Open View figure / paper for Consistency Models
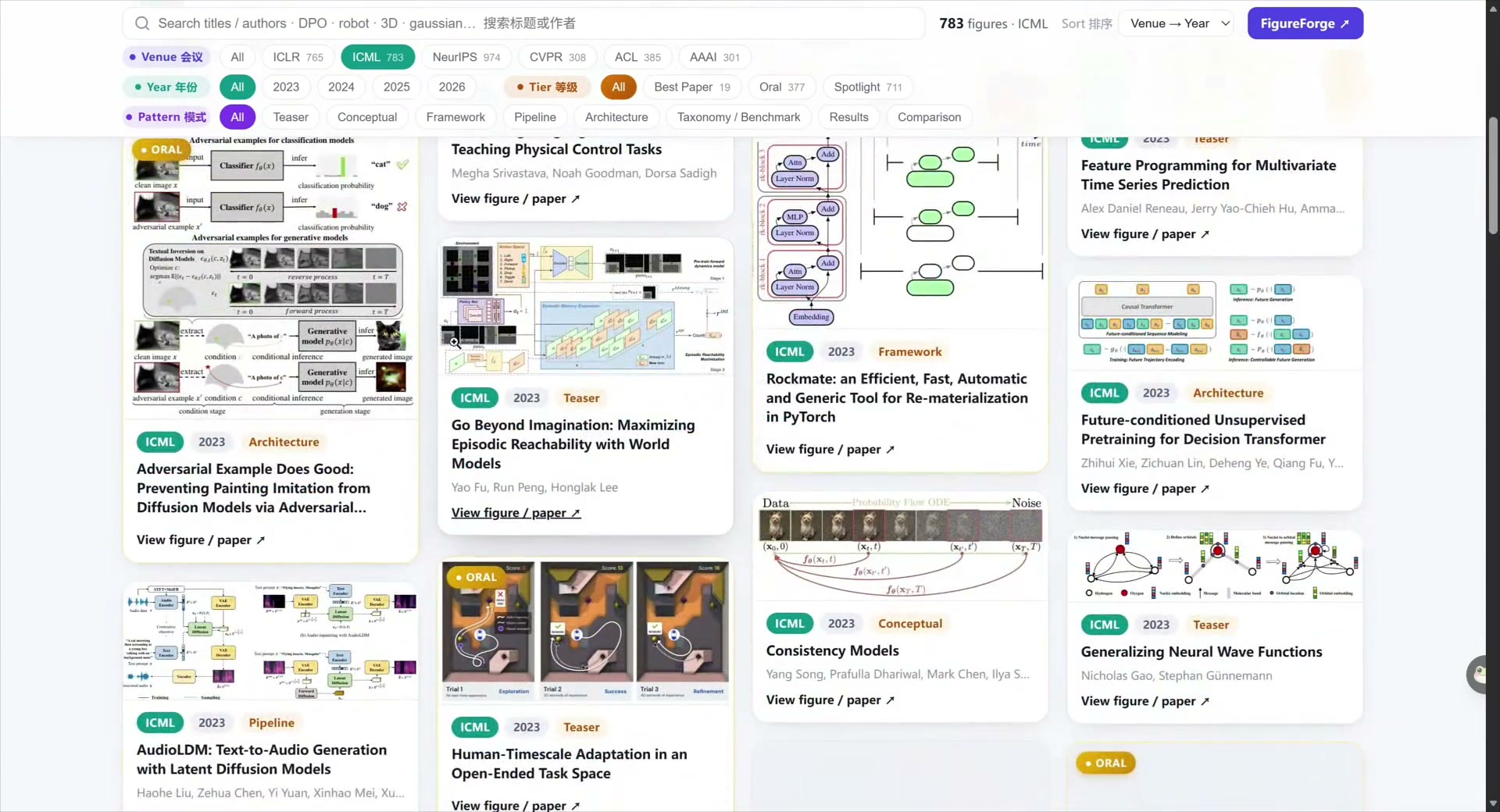Image resolution: width=1500 pixels, height=812 pixels. click(830, 700)
